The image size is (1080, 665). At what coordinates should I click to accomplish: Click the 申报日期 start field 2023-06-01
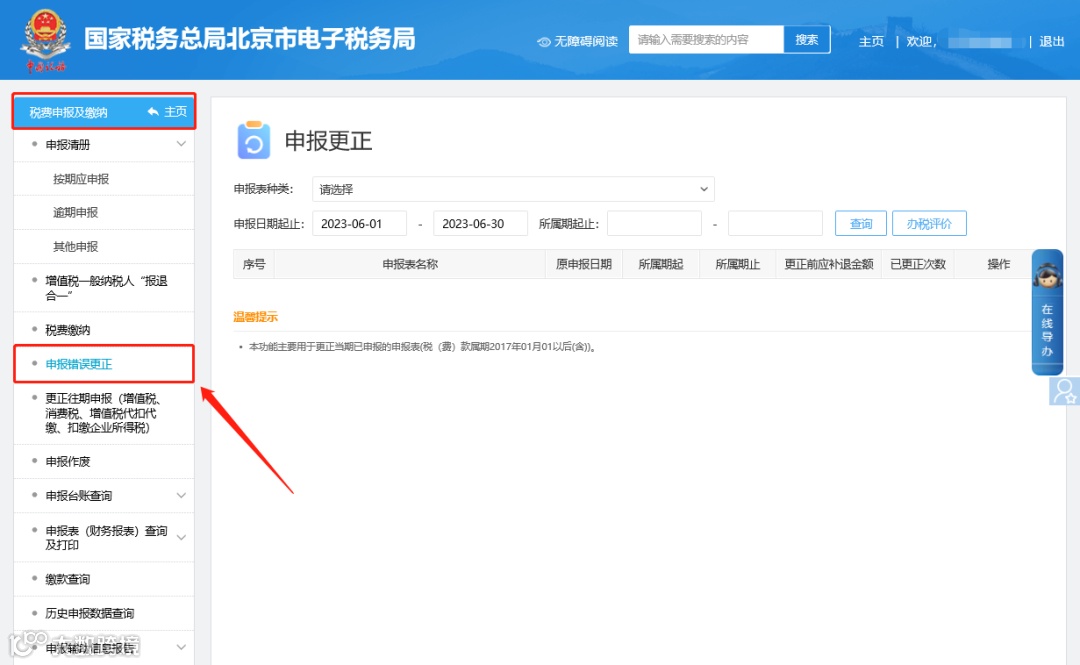click(360, 223)
